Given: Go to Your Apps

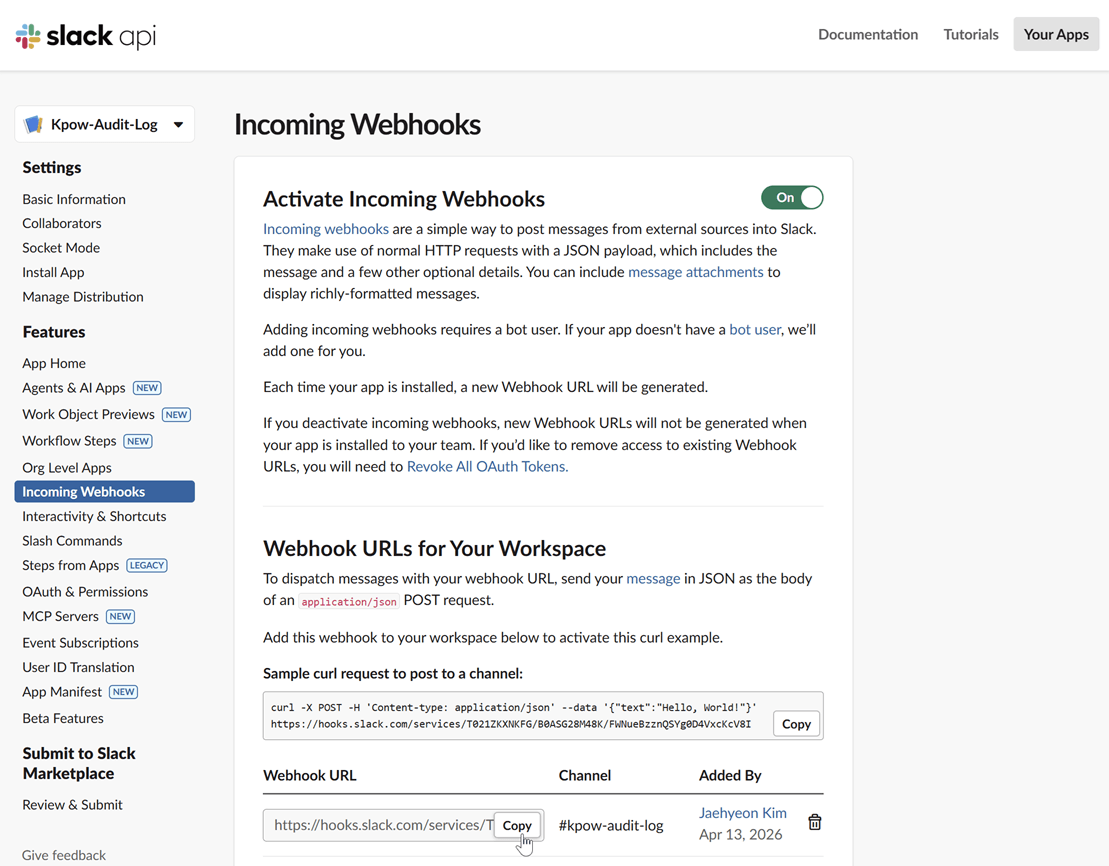Looking at the screenshot, I should point(1056,34).
